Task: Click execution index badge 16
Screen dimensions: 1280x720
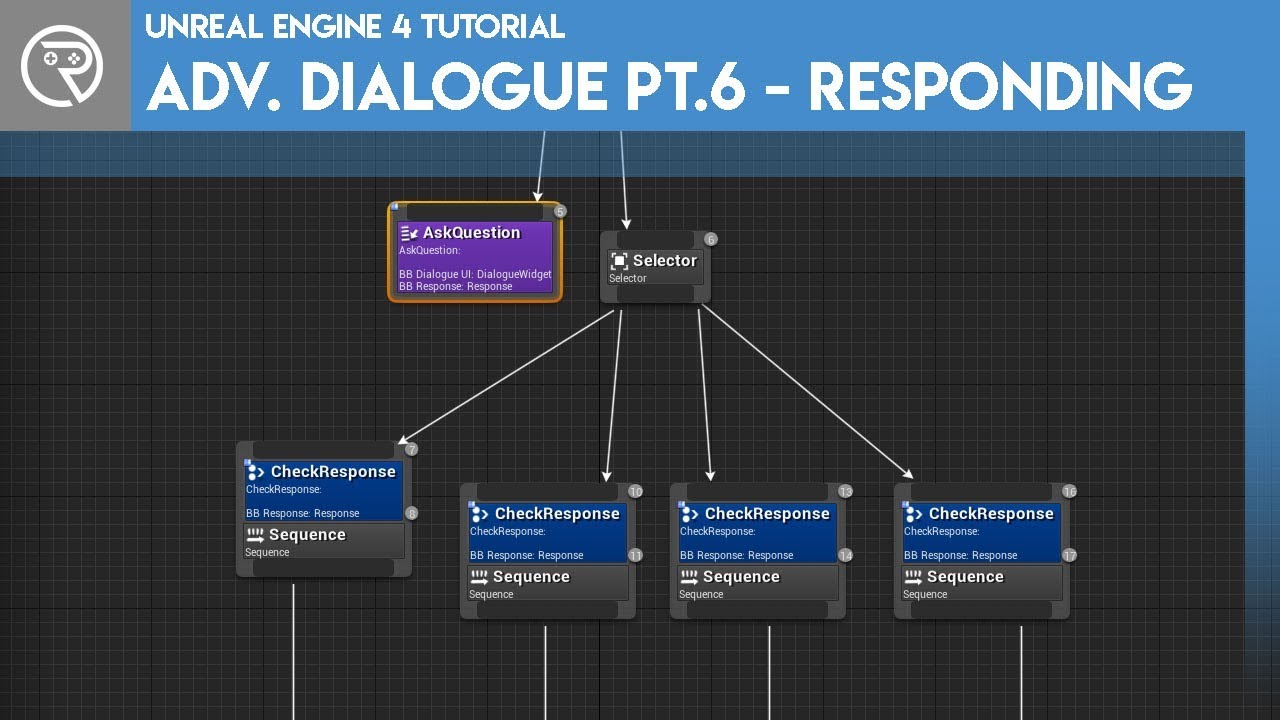Action: click(1069, 491)
